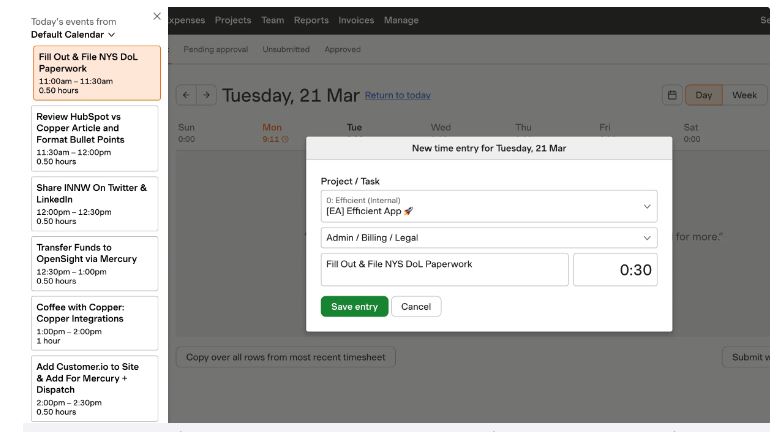Switch to Week view

coord(744,95)
